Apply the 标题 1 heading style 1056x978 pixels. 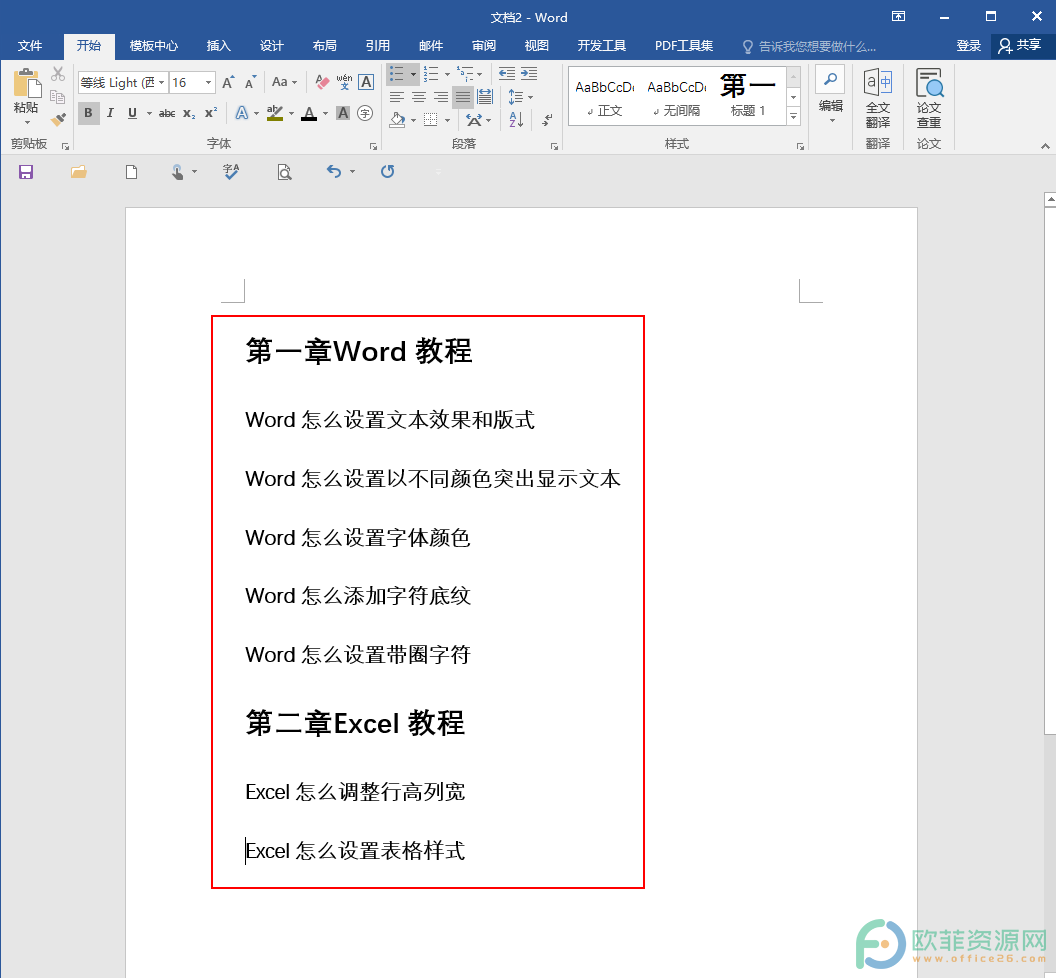748,96
